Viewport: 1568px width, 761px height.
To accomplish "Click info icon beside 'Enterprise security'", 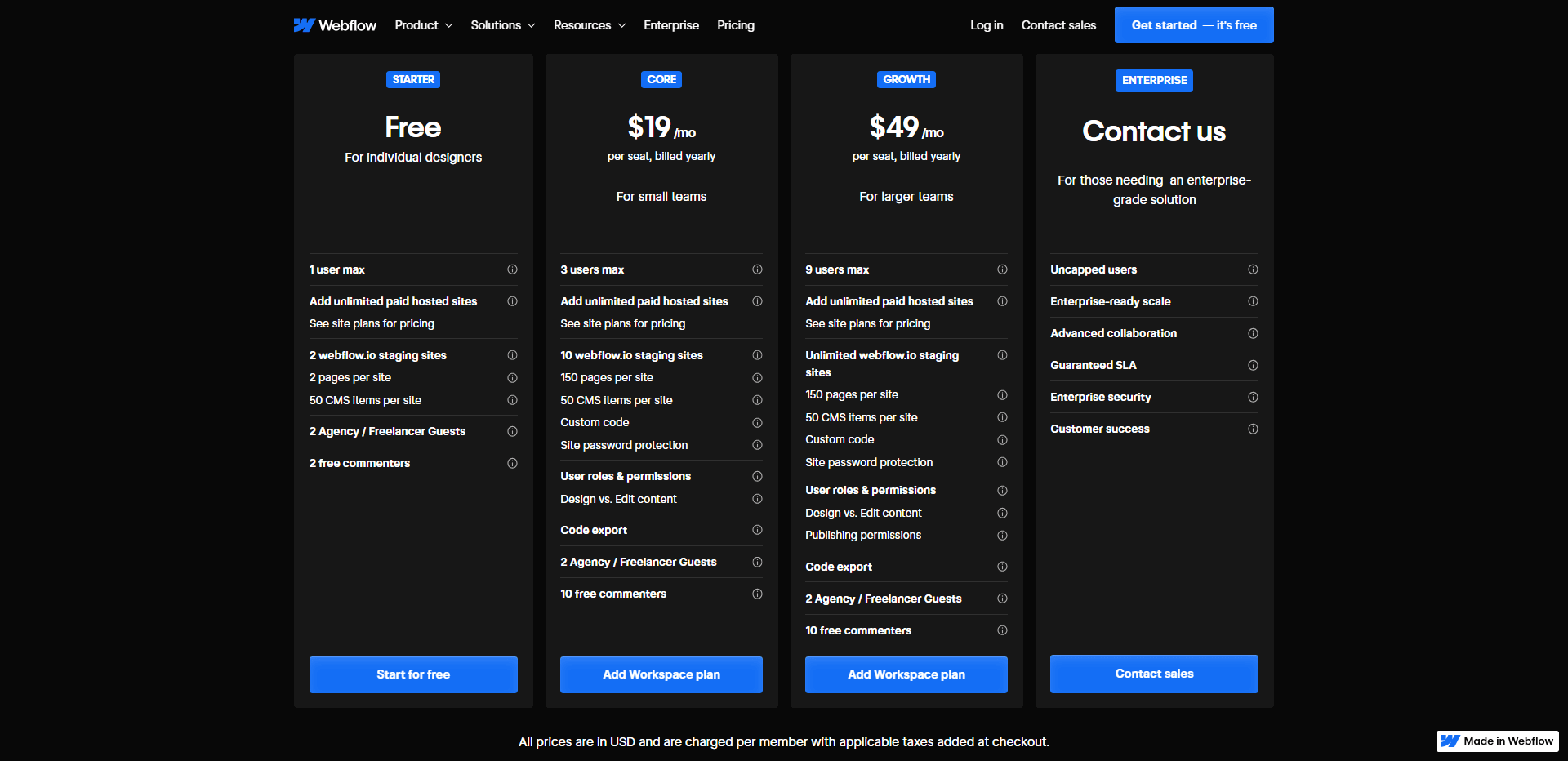I will pos(1253,397).
